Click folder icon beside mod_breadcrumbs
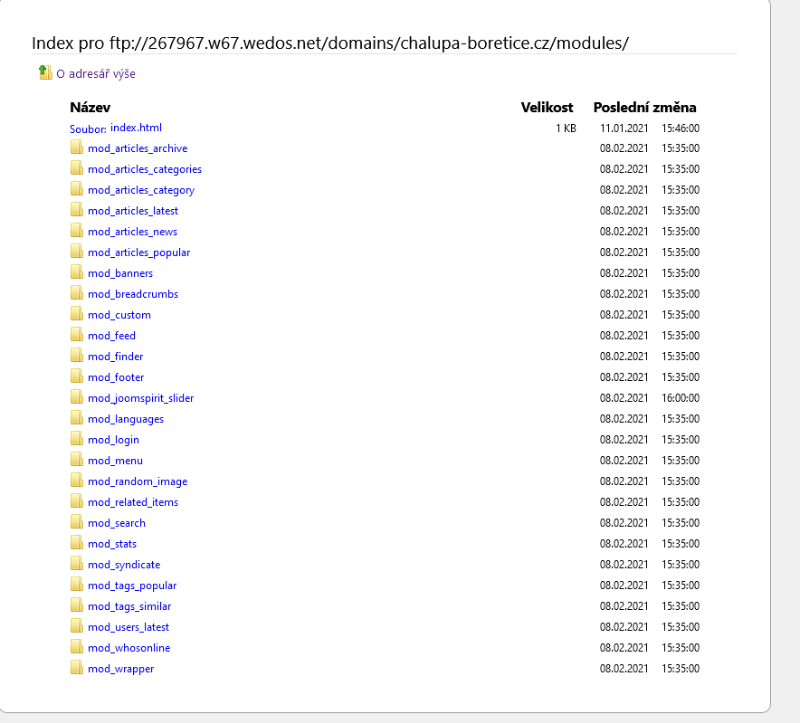 point(77,294)
